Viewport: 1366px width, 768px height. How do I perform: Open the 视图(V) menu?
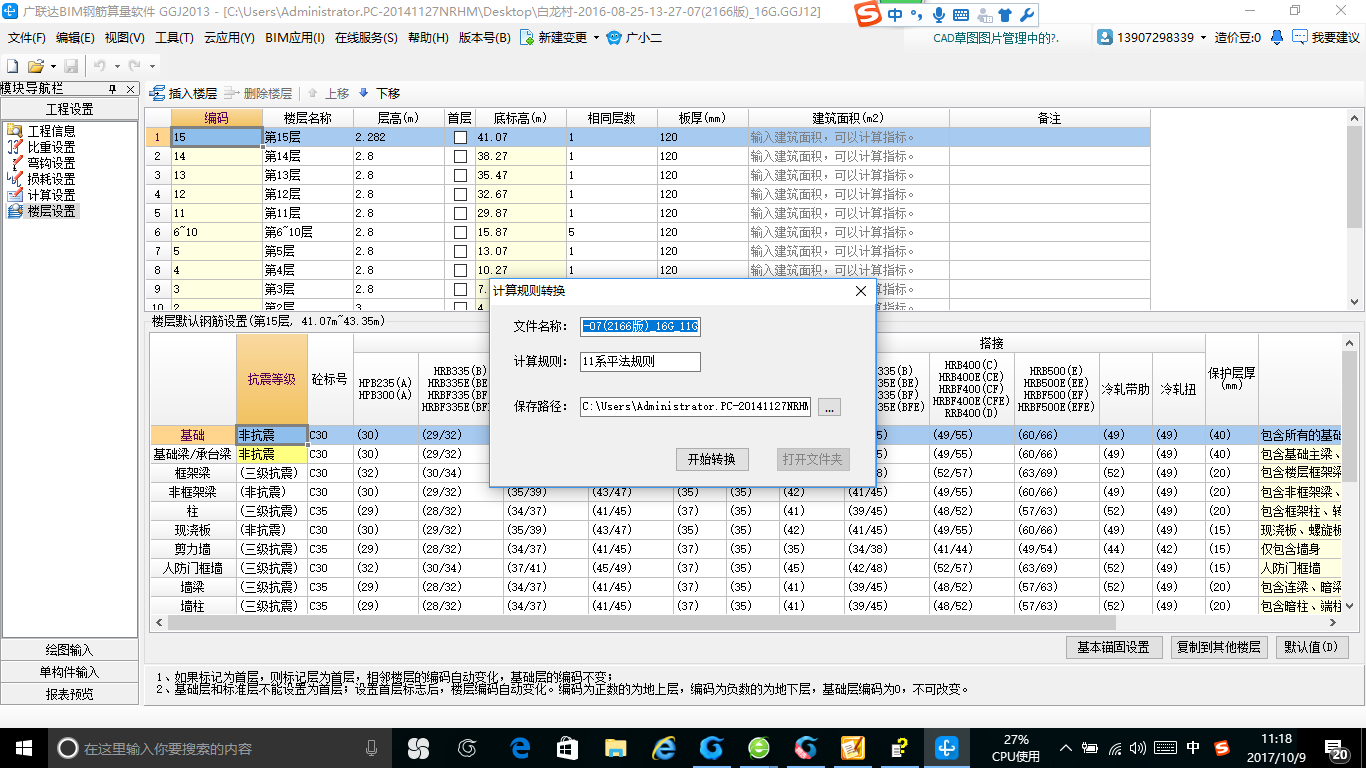pyautogui.click(x=125, y=38)
